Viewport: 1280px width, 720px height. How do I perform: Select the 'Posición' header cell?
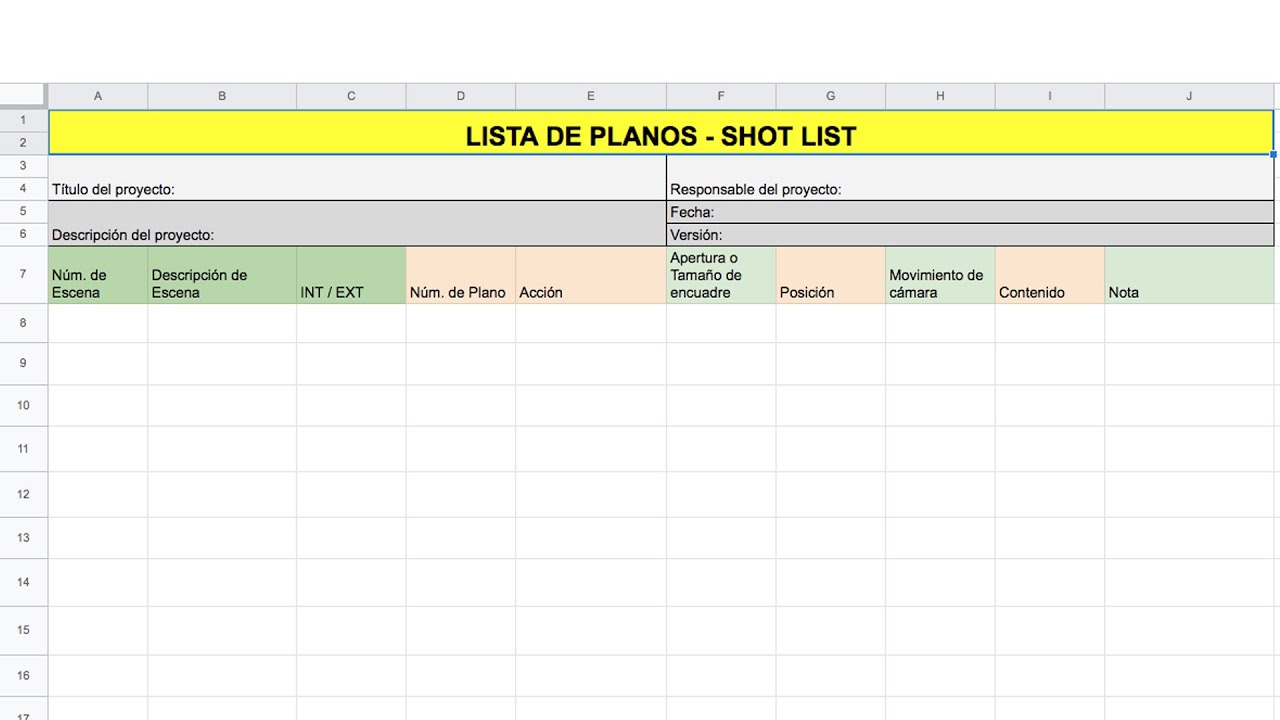[x=831, y=275]
